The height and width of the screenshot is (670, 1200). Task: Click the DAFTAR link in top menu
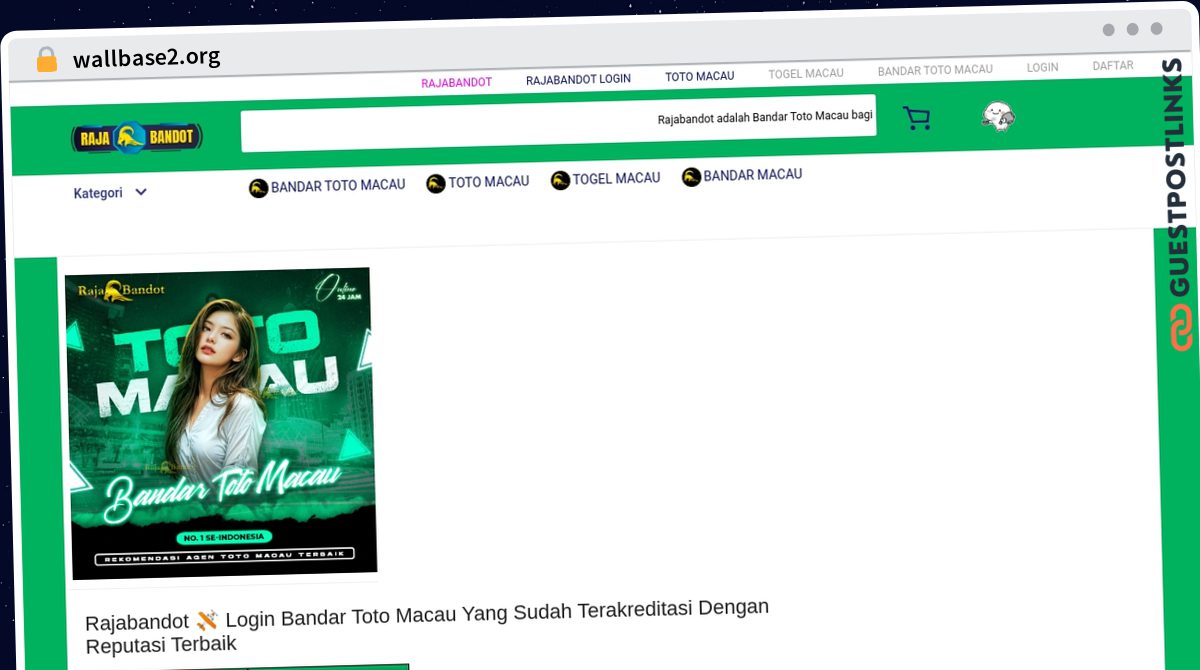click(x=1112, y=65)
